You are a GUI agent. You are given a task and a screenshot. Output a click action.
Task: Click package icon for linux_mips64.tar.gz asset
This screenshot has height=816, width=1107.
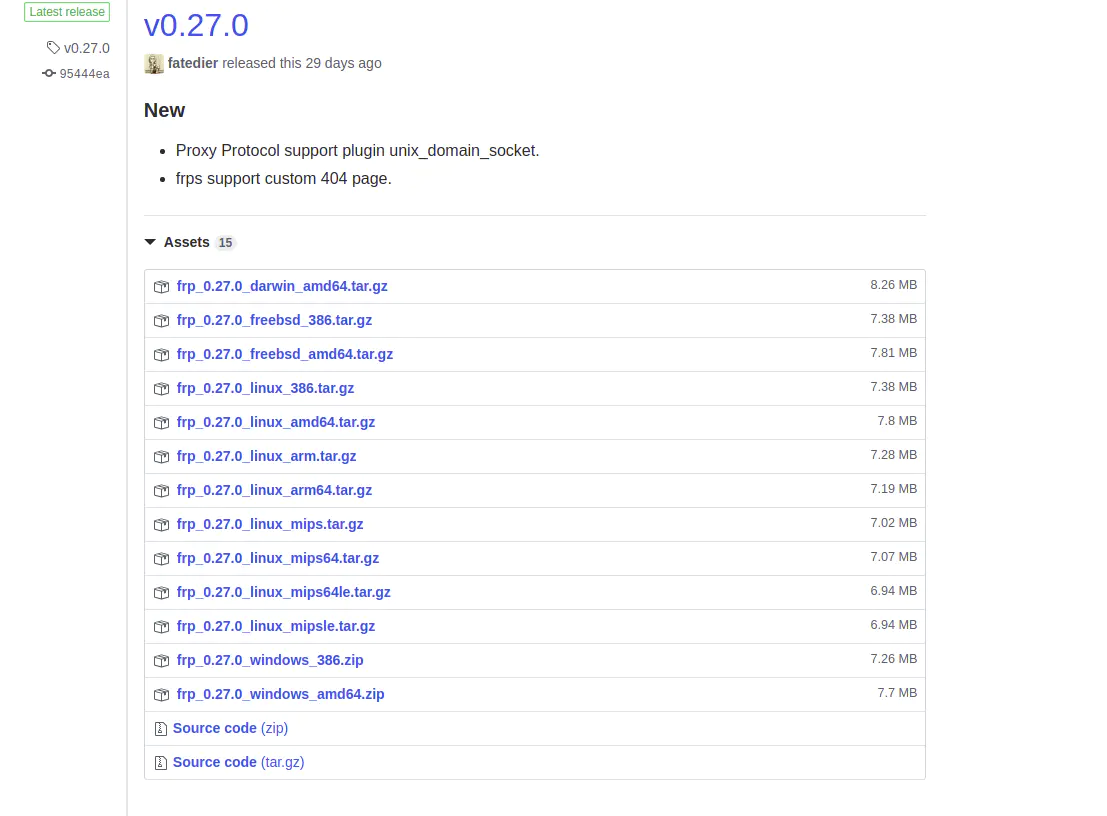tap(162, 558)
